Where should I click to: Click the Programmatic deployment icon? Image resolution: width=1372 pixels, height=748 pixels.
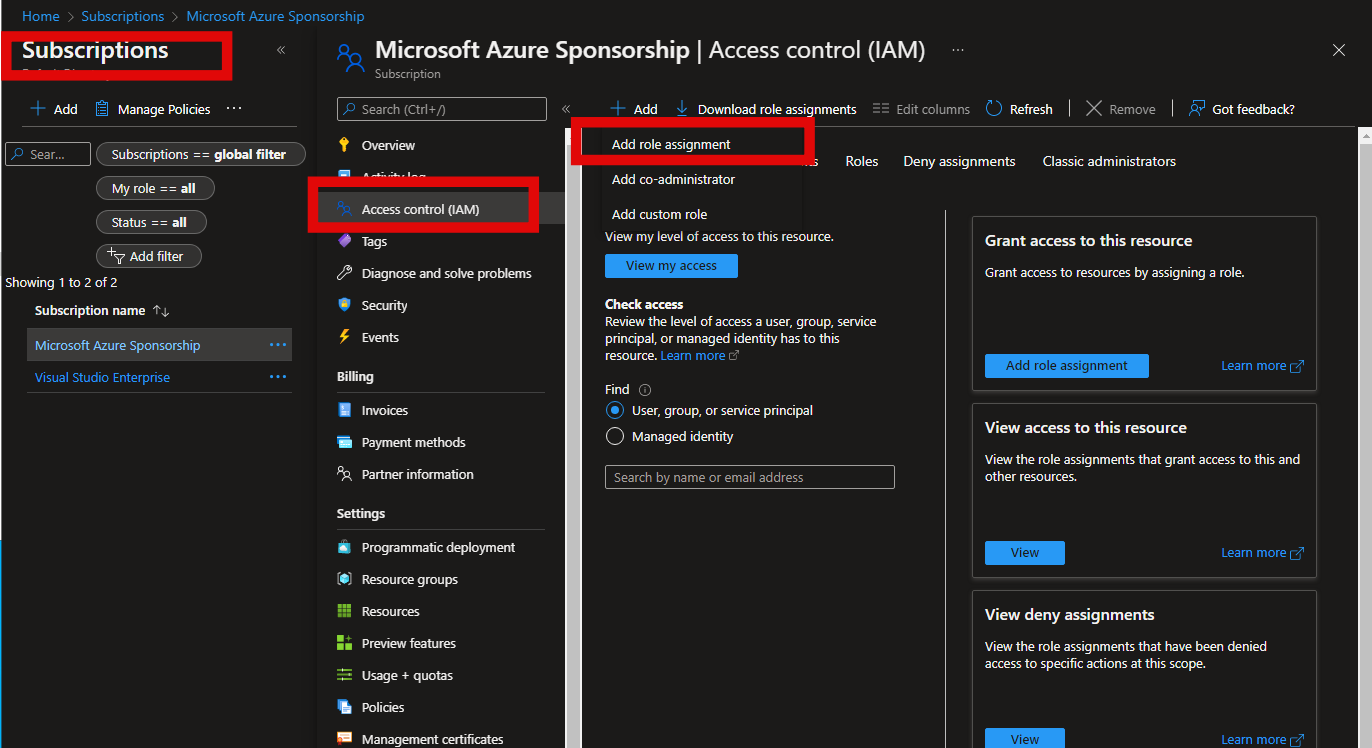point(344,547)
